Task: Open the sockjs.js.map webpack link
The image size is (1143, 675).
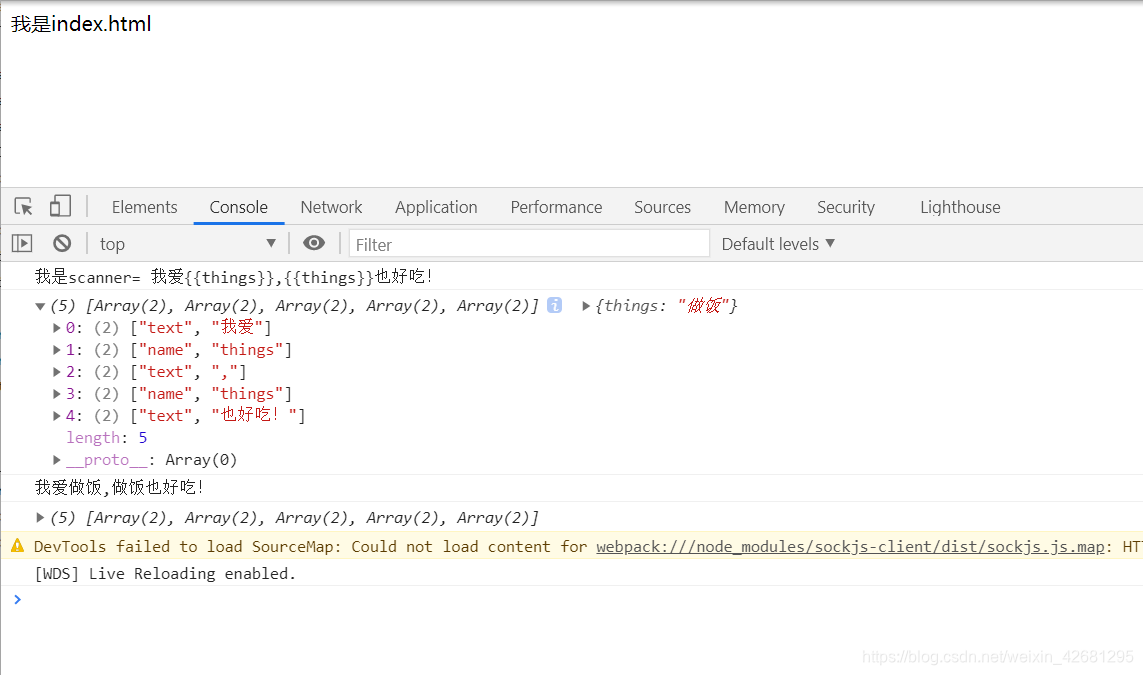Action: click(x=850, y=547)
